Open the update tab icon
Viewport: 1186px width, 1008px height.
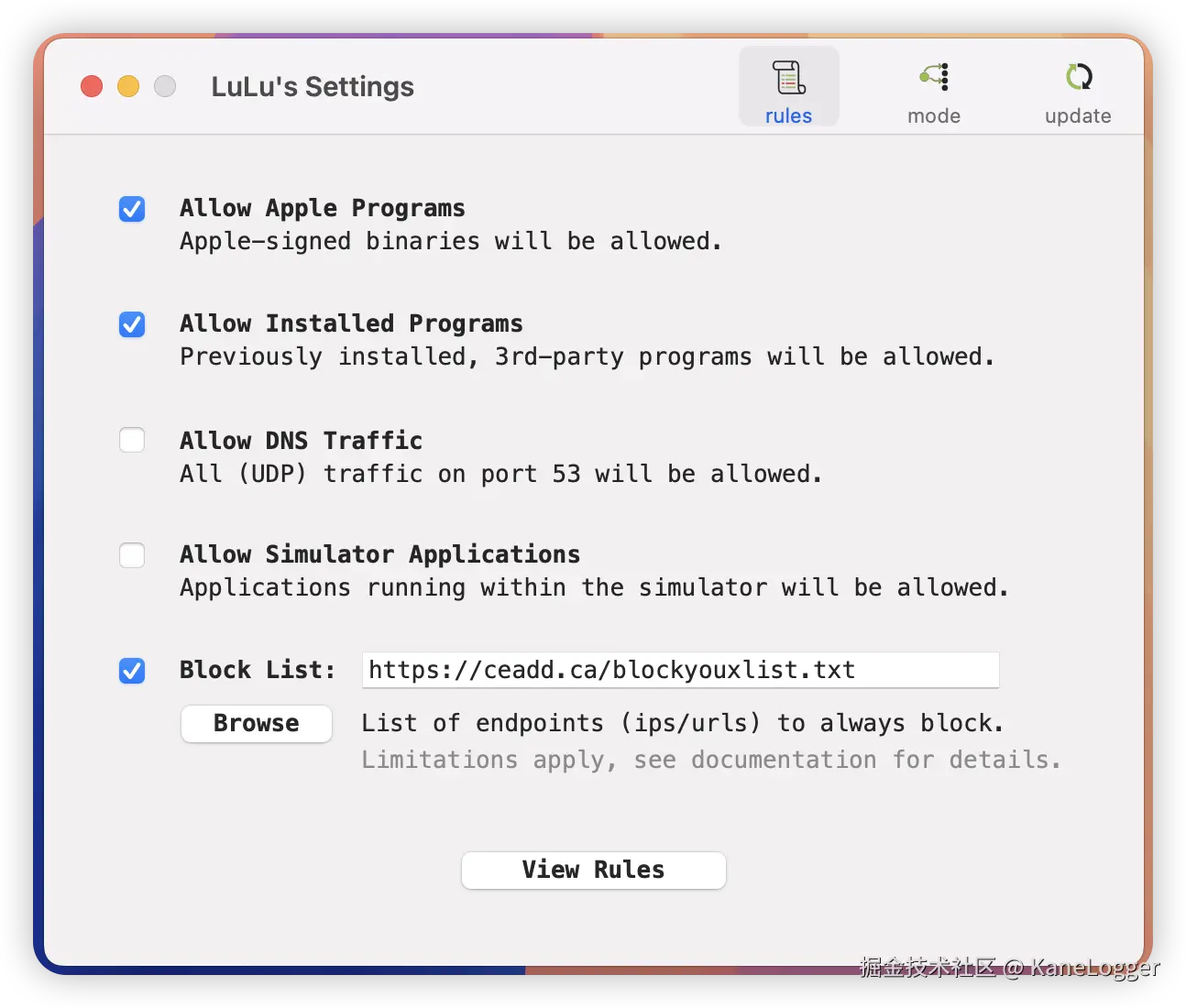coord(1079,77)
